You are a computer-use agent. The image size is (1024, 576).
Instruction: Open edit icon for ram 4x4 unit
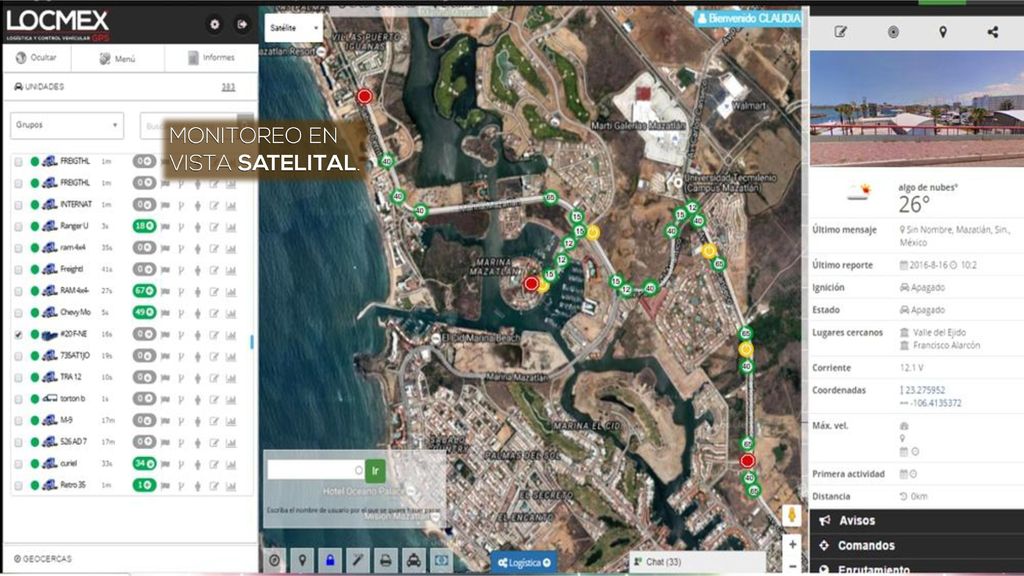click(x=214, y=248)
